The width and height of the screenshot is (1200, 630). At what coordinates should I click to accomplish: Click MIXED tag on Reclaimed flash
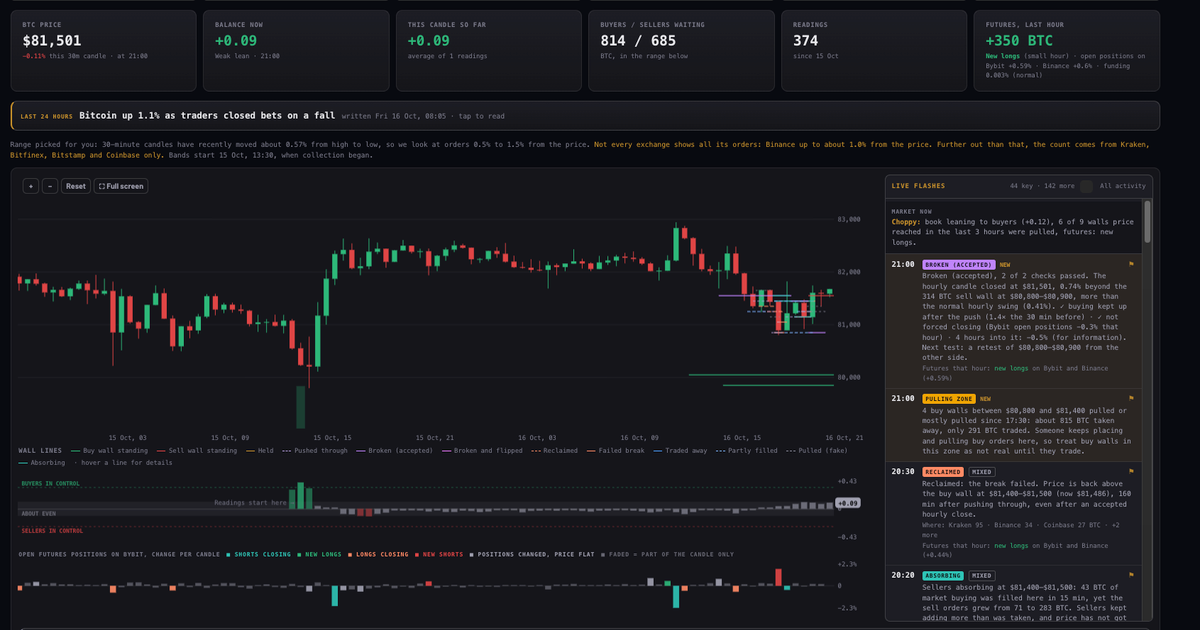pyautogui.click(x=980, y=471)
